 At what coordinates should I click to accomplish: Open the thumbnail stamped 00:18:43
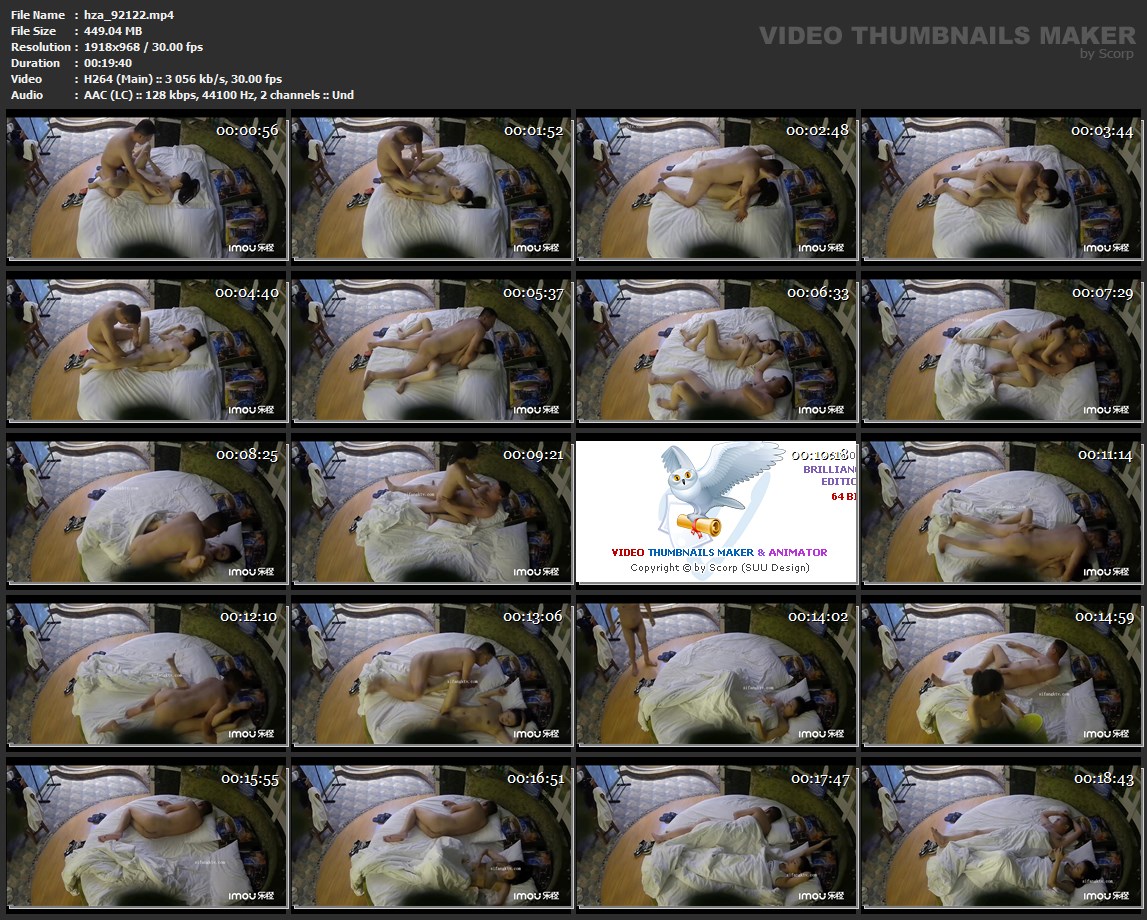1001,836
